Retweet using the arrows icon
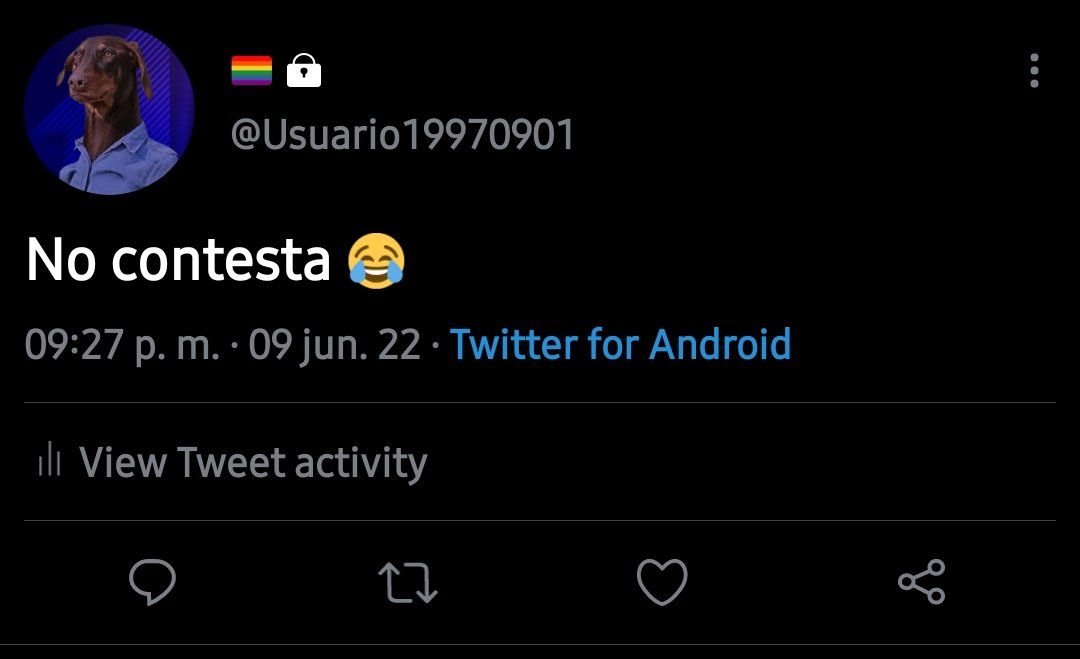The height and width of the screenshot is (659, 1080). 408,583
